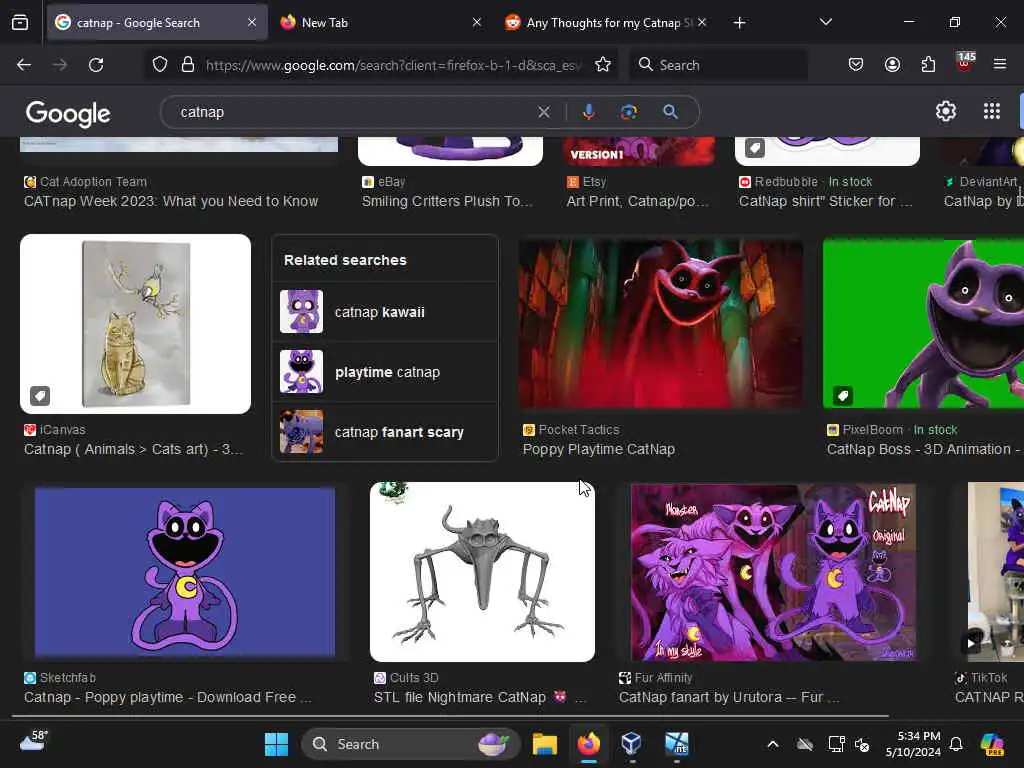Click CatNap Boss - 3D Animation title
Screen dimensions: 1024x768
click(923, 449)
